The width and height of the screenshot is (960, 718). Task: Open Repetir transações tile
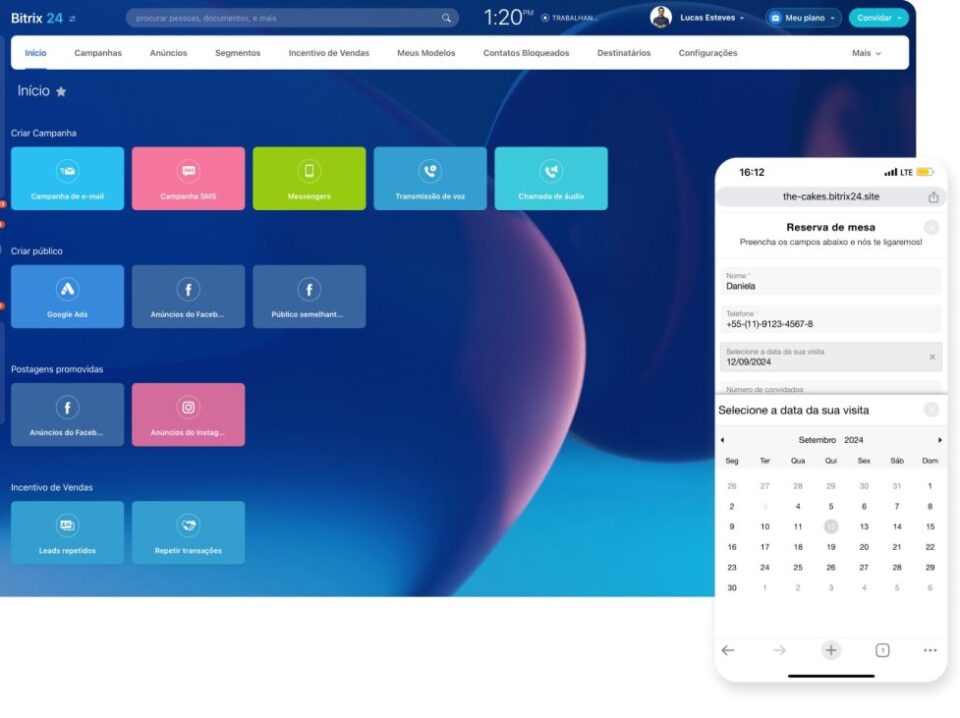point(188,533)
